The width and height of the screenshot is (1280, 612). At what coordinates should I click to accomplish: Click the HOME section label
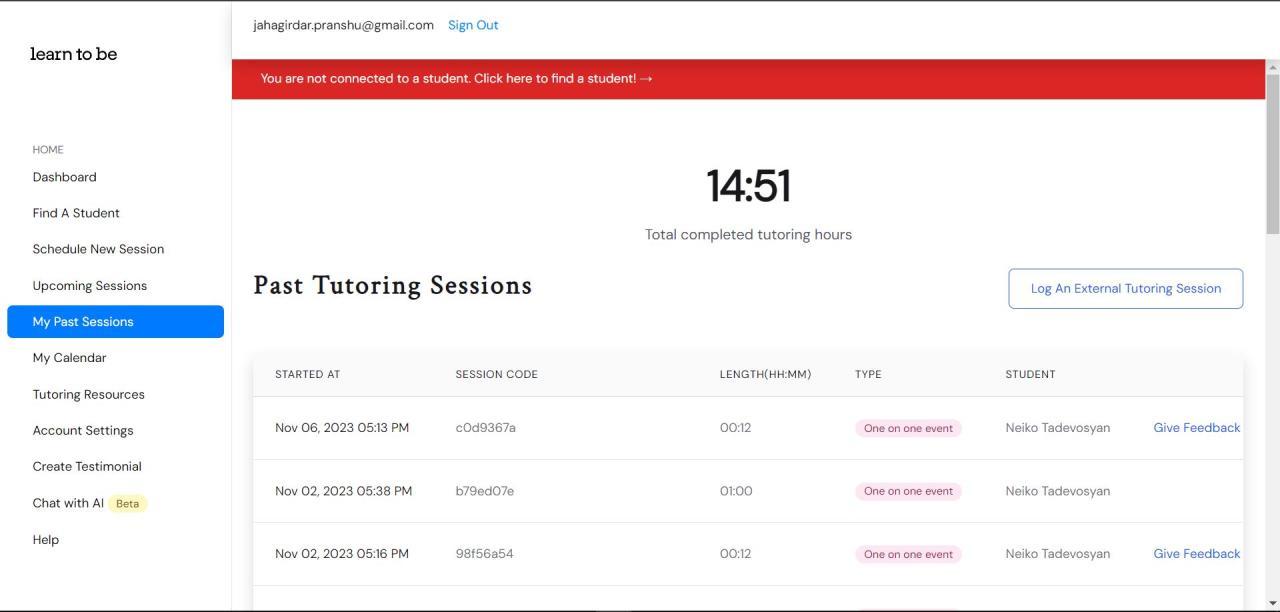coord(48,150)
